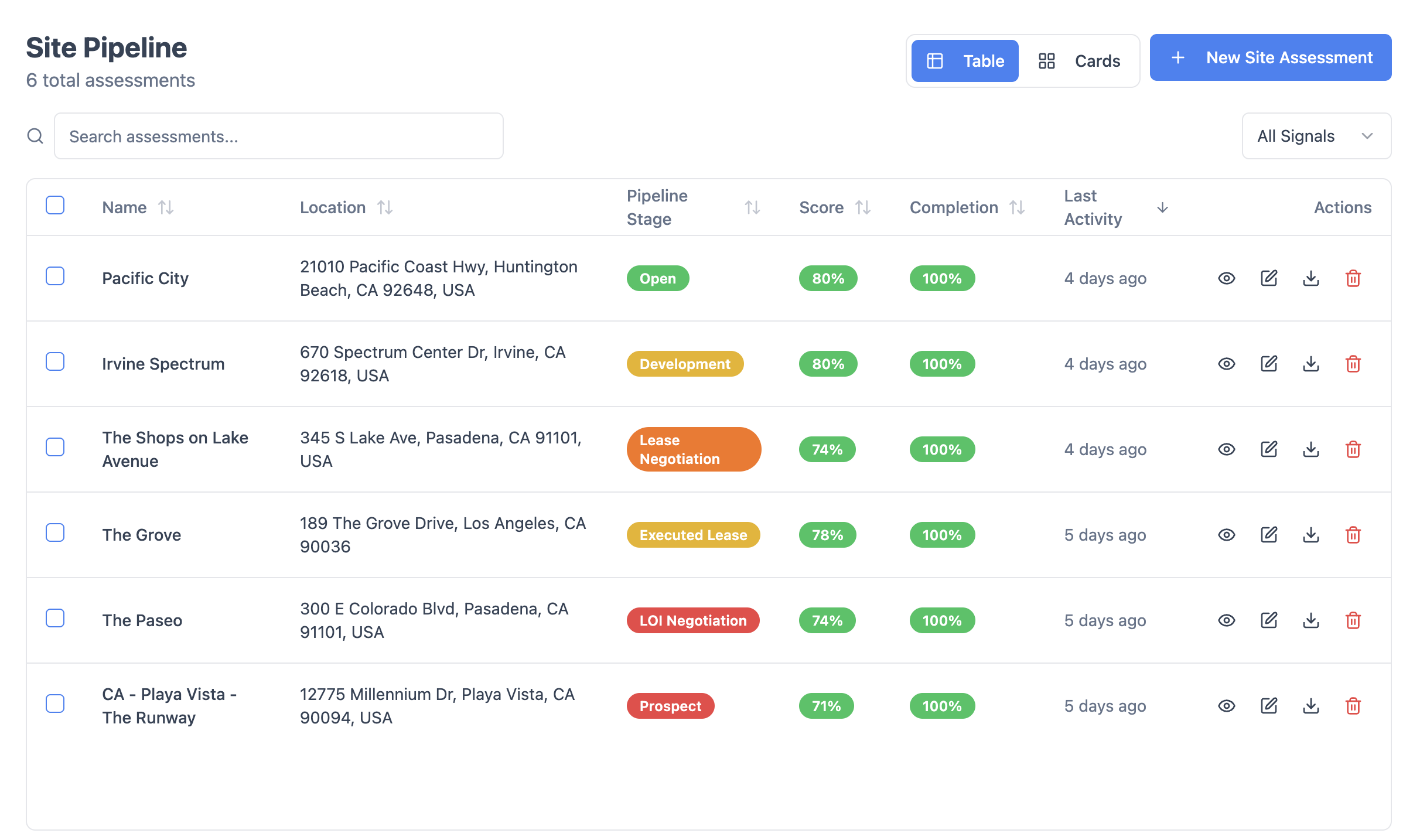
Task: Download the Playa Vista Runway assessment
Action: pos(1310,706)
